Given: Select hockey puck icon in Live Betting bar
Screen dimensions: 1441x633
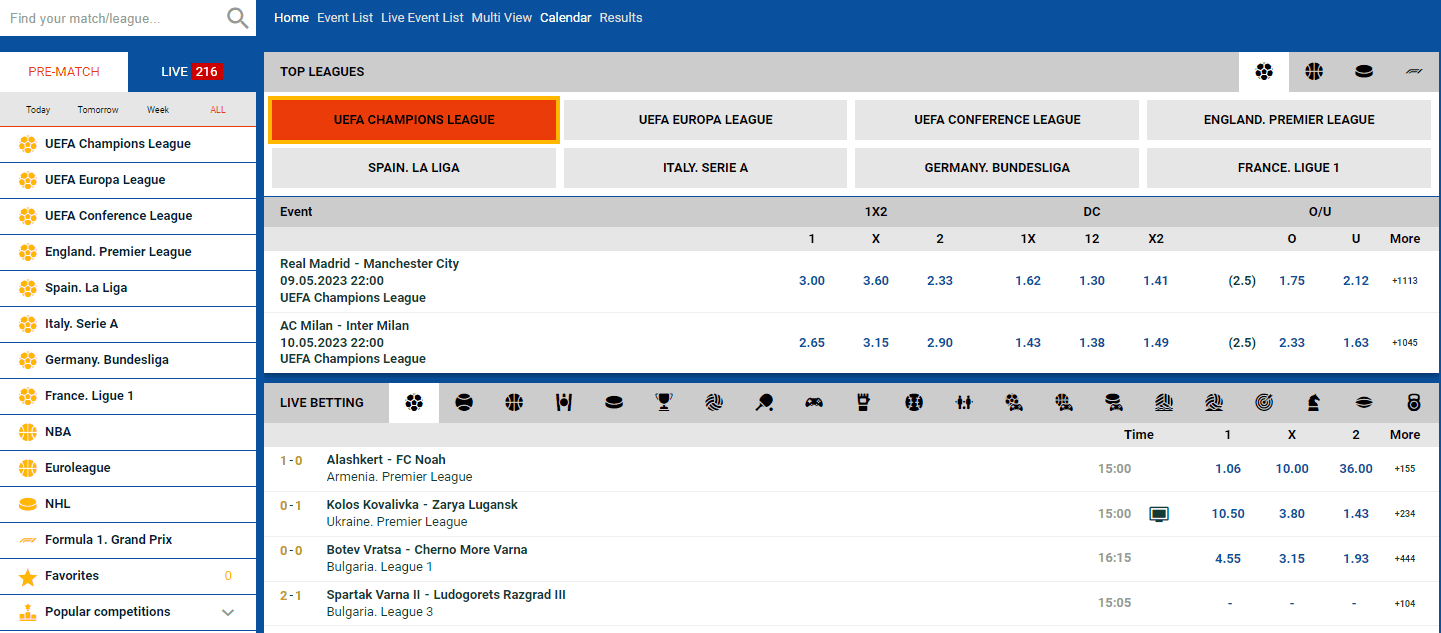Looking at the screenshot, I should (x=614, y=402).
